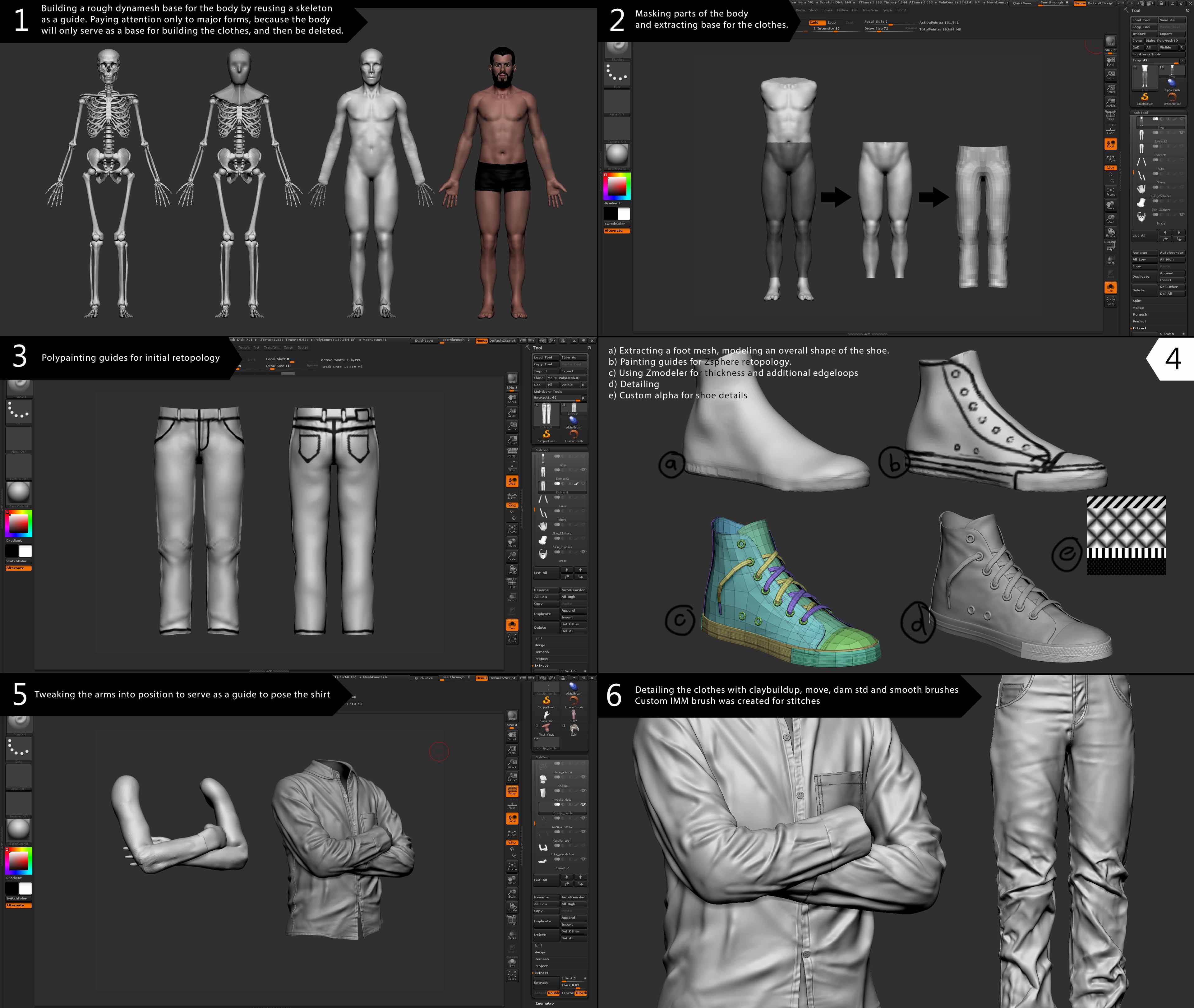
Task: Open the Transform menu in step 3 menu bar
Action: [271, 347]
